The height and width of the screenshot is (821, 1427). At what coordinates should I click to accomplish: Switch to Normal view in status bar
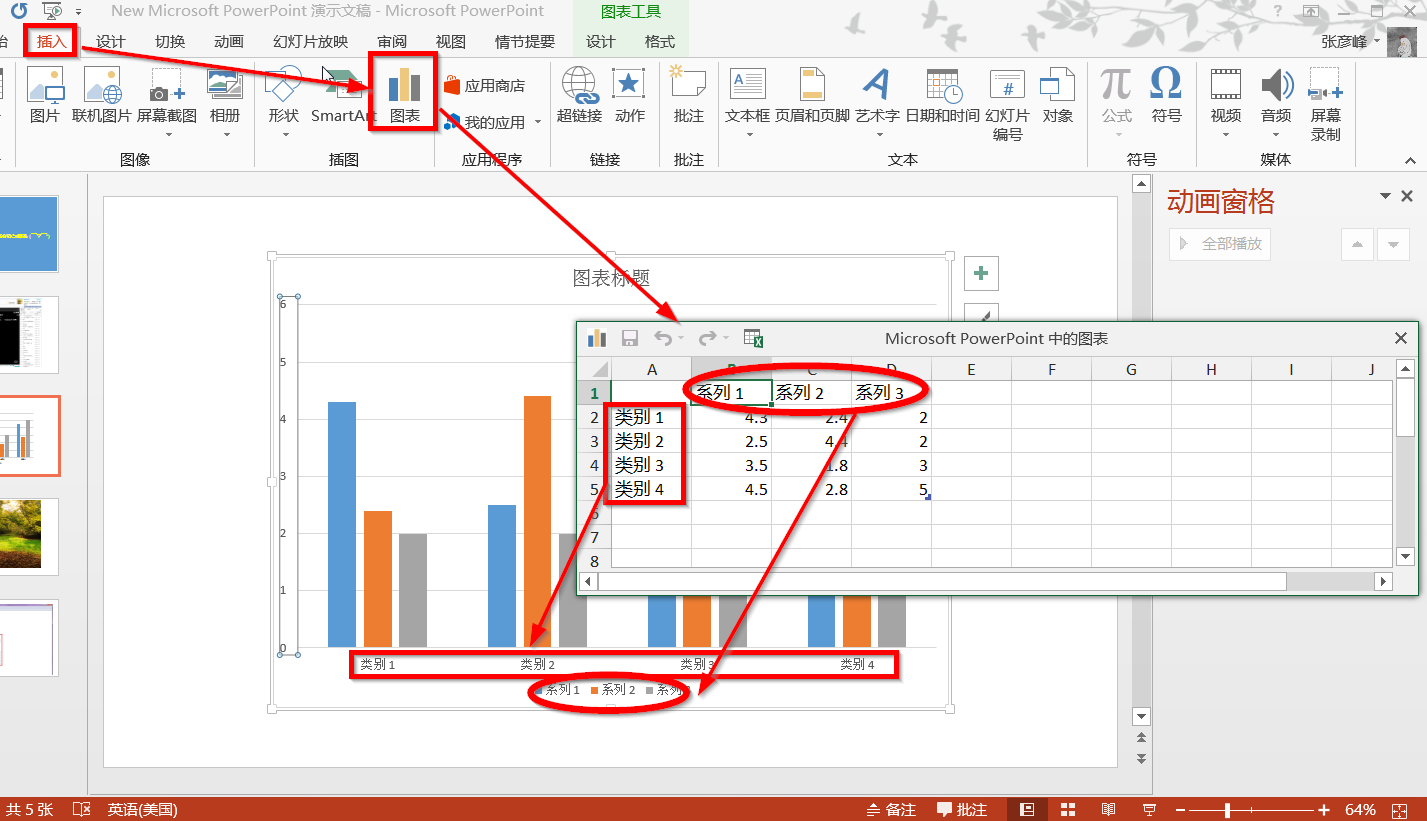pyautogui.click(x=1027, y=810)
